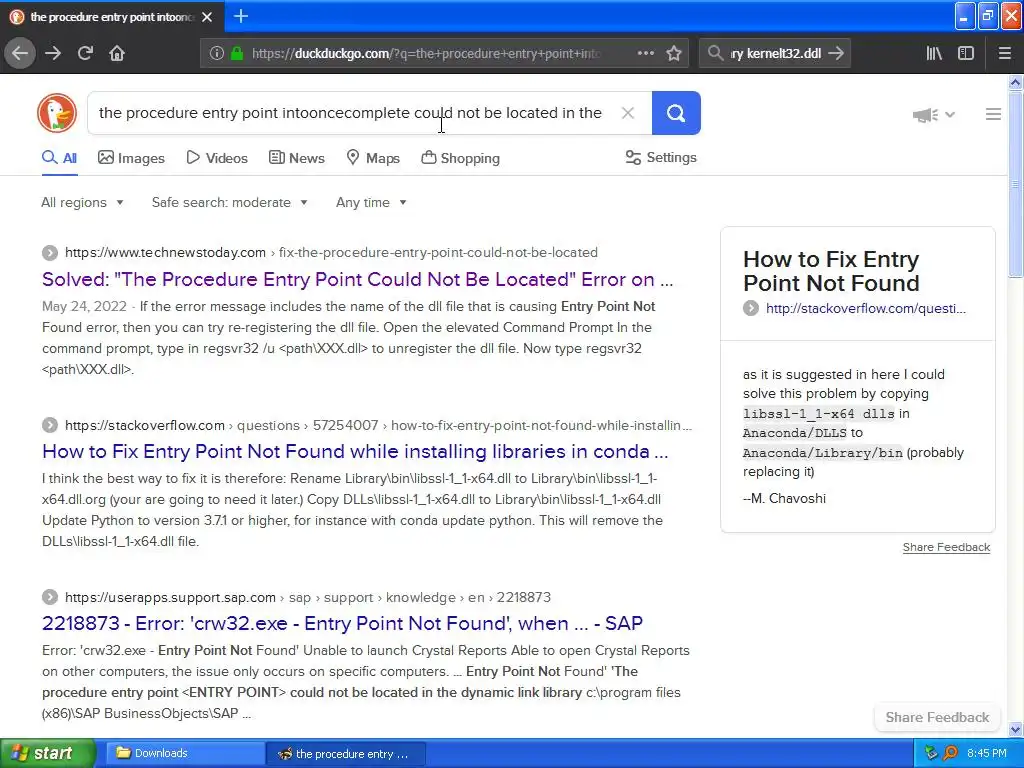The width and height of the screenshot is (1024, 768).
Task: Reload the current page
Action: coord(85,54)
